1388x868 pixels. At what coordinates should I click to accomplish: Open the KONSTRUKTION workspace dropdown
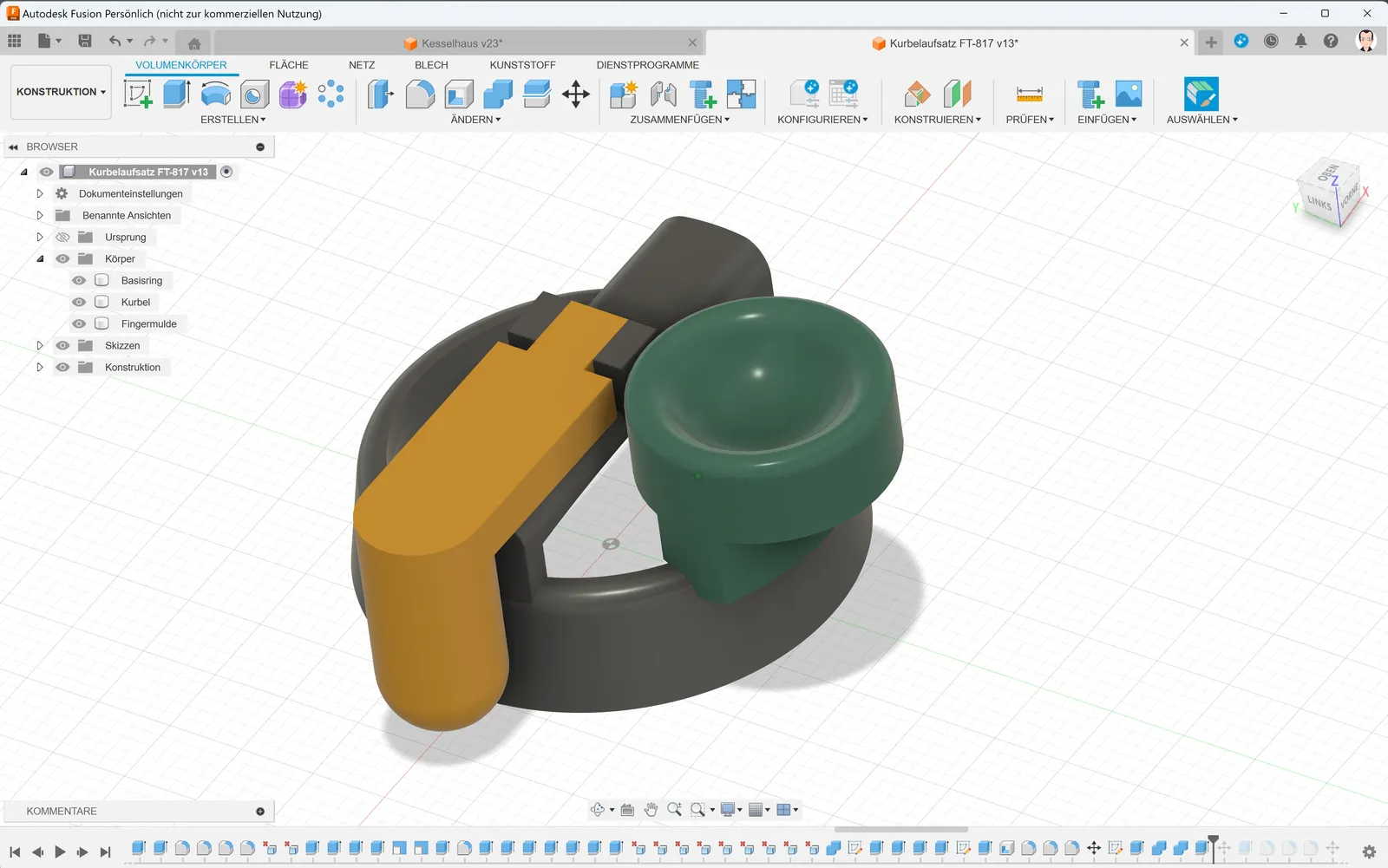[61, 92]
